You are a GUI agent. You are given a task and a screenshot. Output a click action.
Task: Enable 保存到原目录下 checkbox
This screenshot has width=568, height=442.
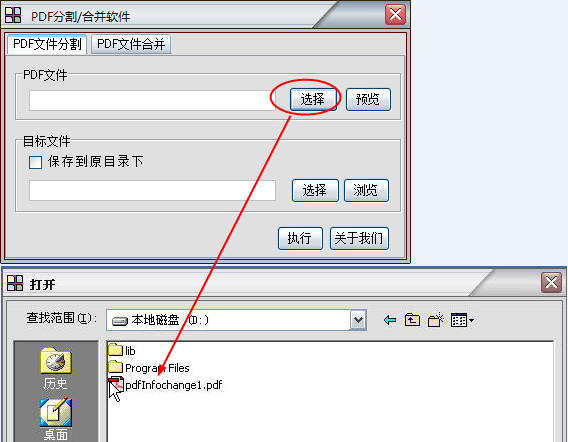[36, 162]
